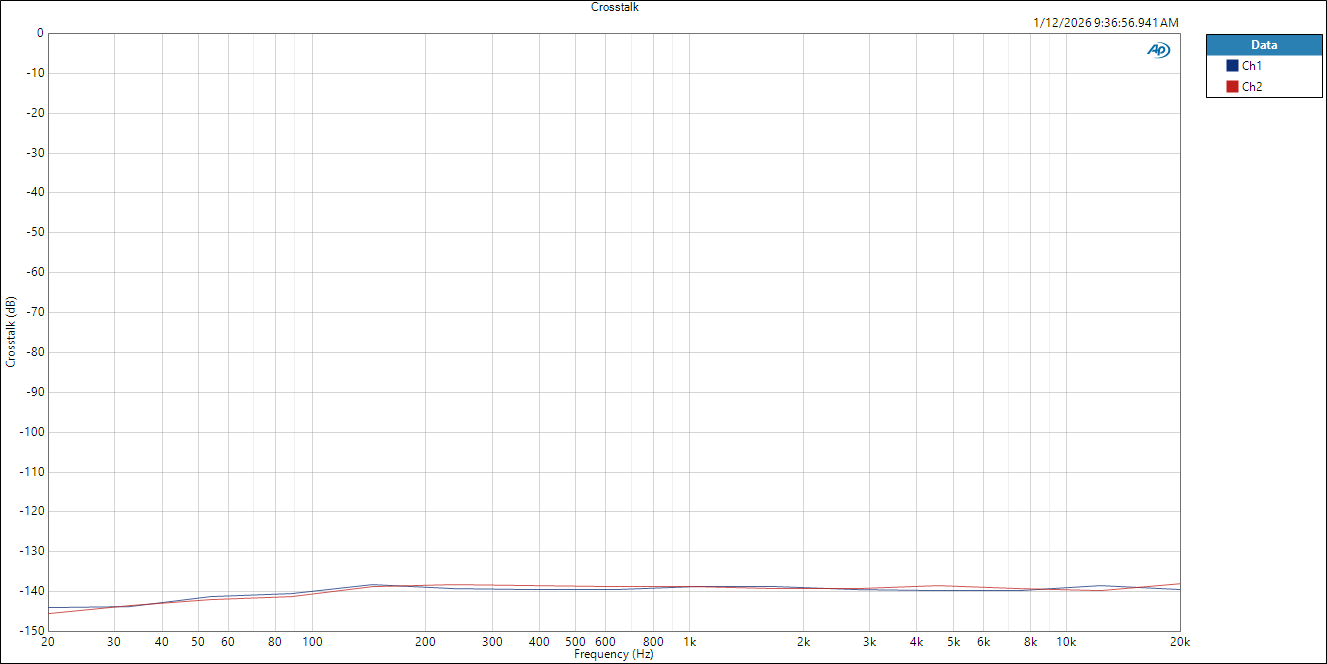Click the 4k tick on frequency axis
This screenshot has width=1327, height=664.
click(x=917, y=641)
